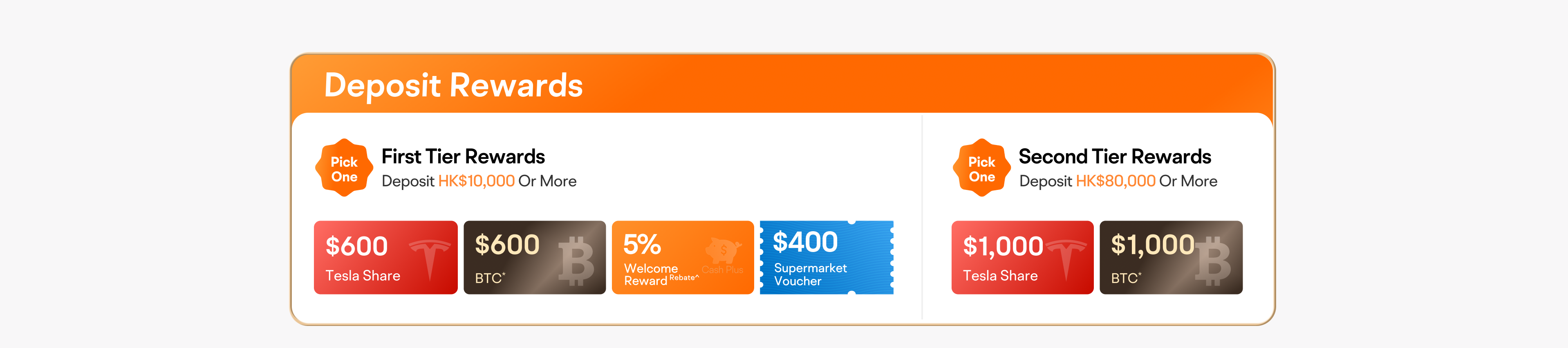The height and width of the screenshot is (348, 1568).
Task: Click the First Tier Rewards heading
Action: 463,156
